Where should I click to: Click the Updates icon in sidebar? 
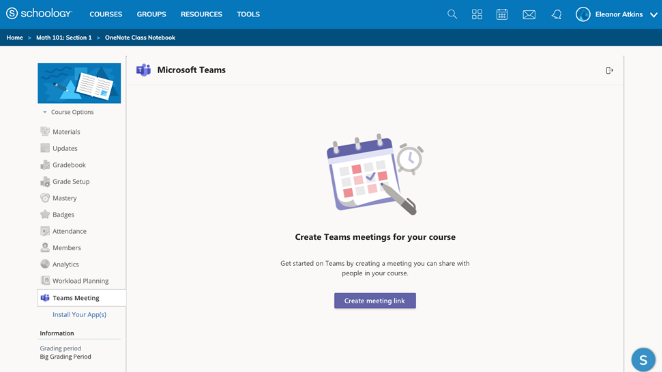coord(45,148)
